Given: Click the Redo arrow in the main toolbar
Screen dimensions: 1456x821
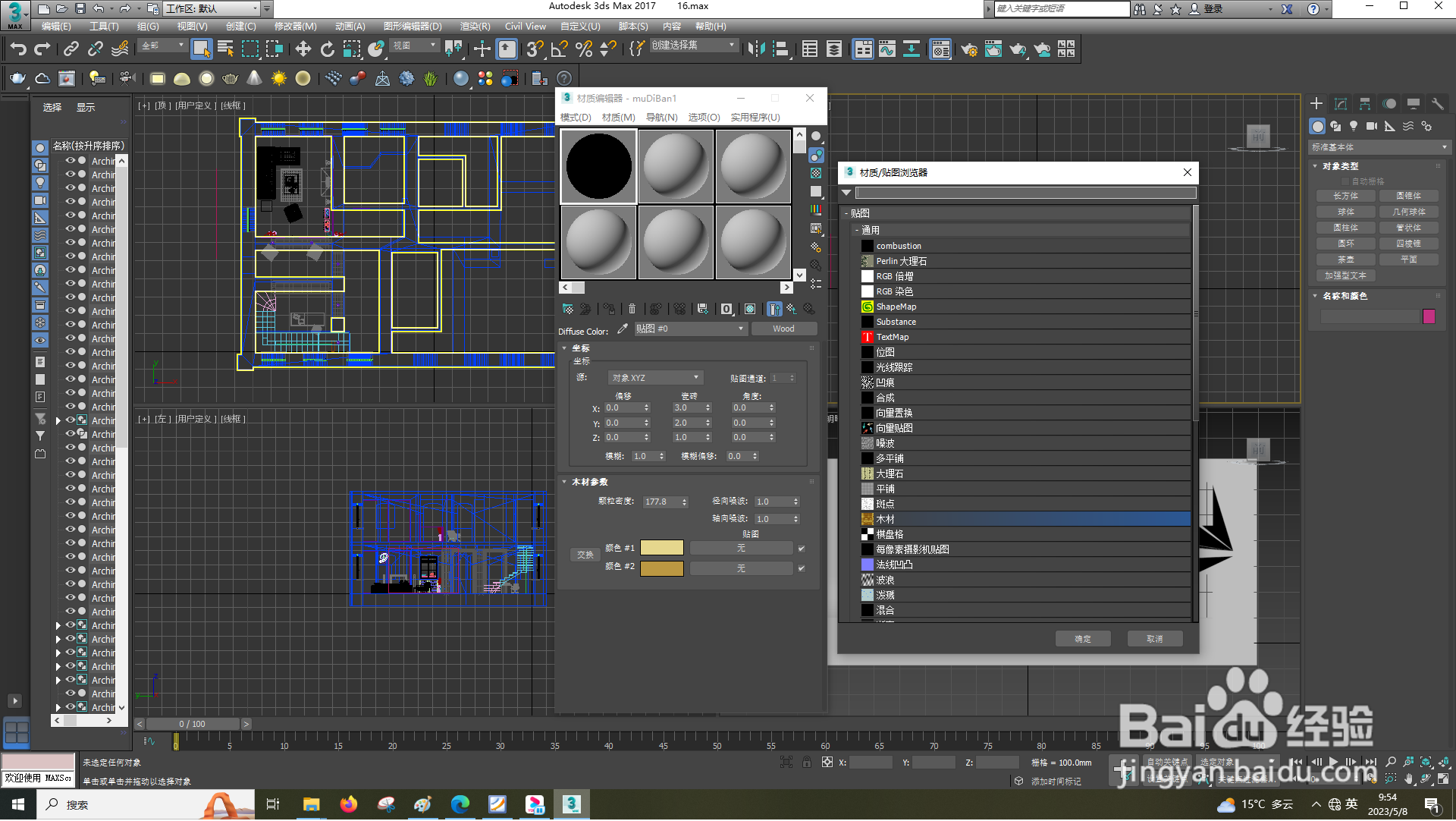Looking at the screenshot, I should click(x=42, y=49).
